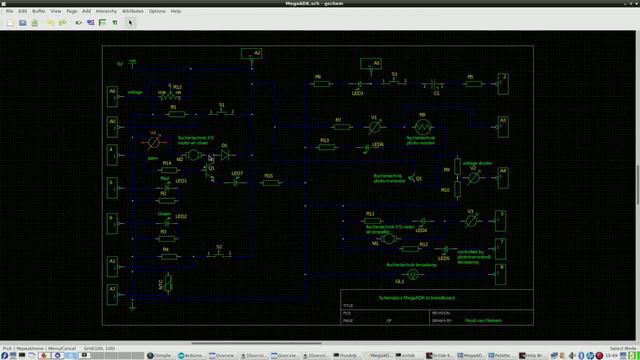Click the HP tray icon
This screenshot has height=360, width=640.
(x=590, y=356)
